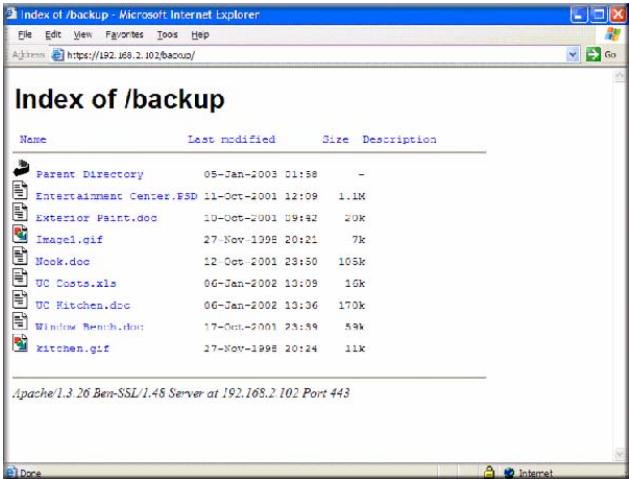The height and width of the screenshot is (479, 629).
Task: Open the Help menu
Action: tap(200, 35)
